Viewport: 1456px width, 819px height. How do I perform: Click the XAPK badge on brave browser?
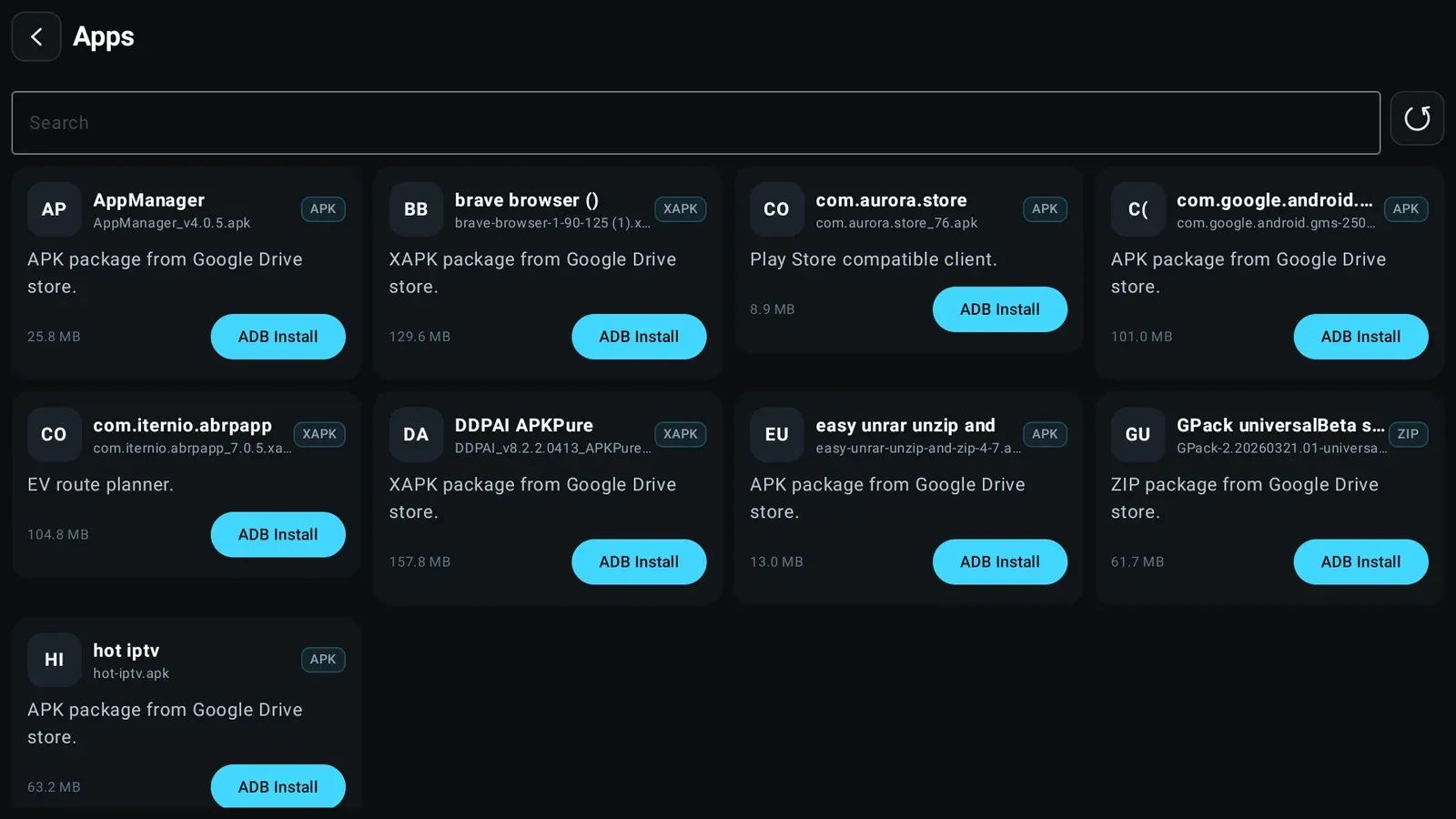coord(681,209)
